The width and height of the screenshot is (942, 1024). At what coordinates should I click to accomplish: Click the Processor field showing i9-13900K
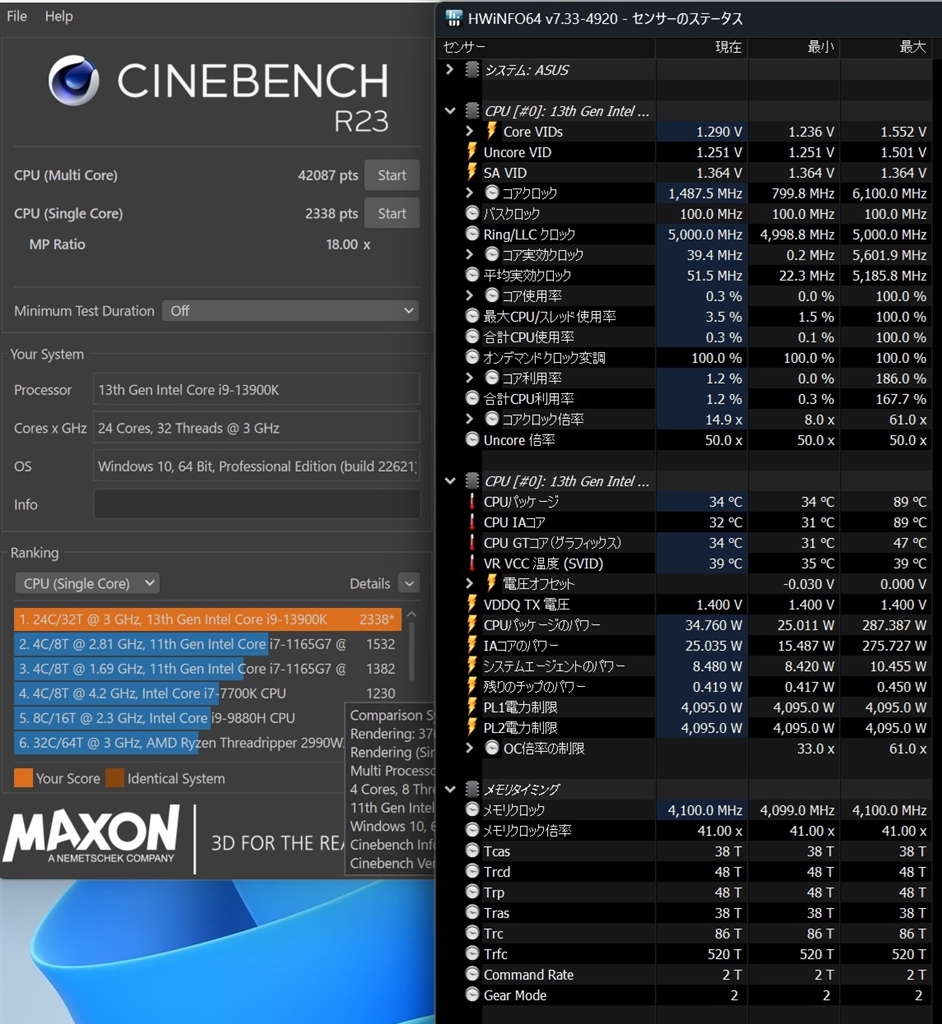[x=257, y=390]
